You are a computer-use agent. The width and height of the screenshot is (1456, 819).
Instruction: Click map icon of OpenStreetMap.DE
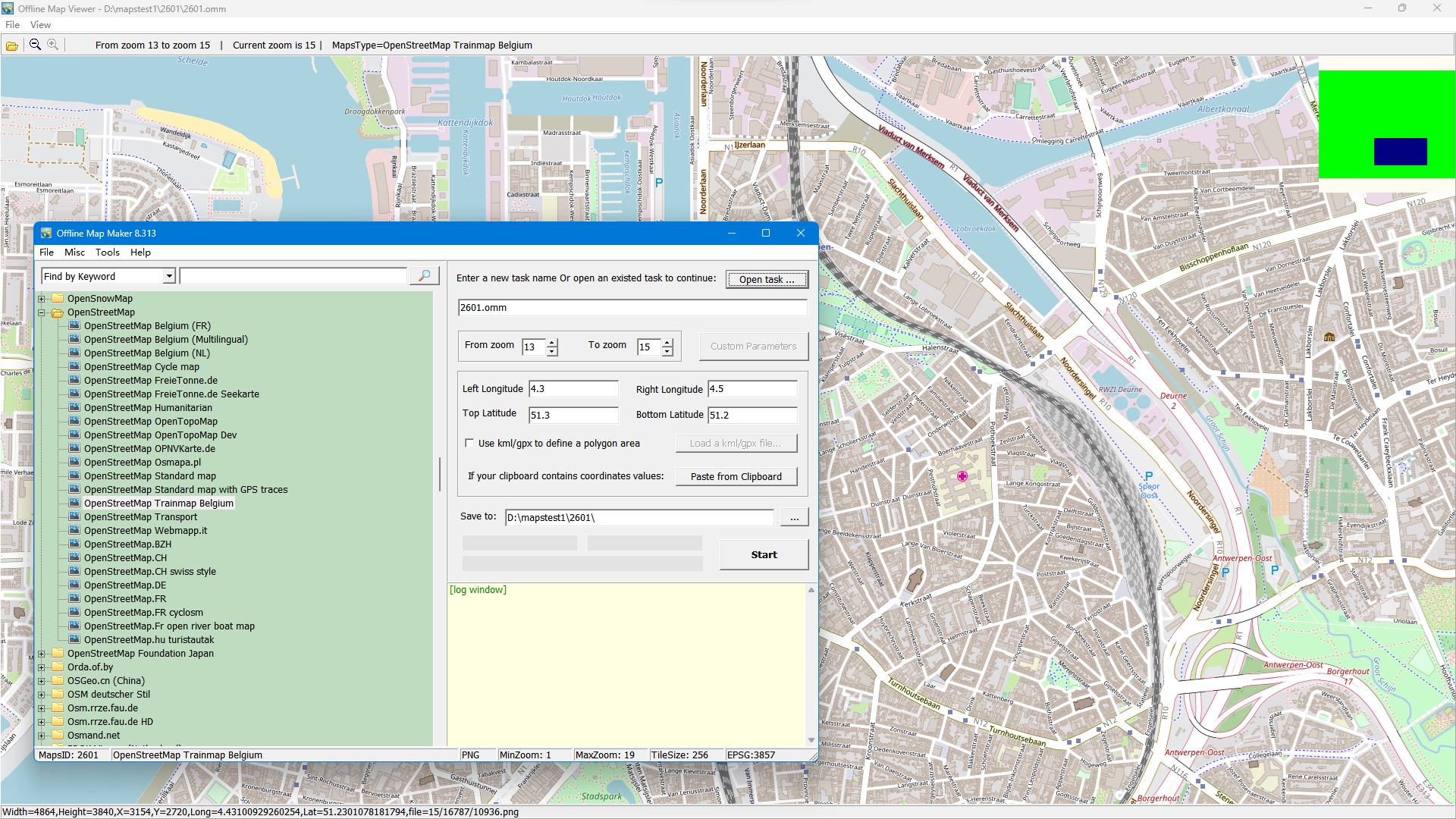tap(74, 585)
